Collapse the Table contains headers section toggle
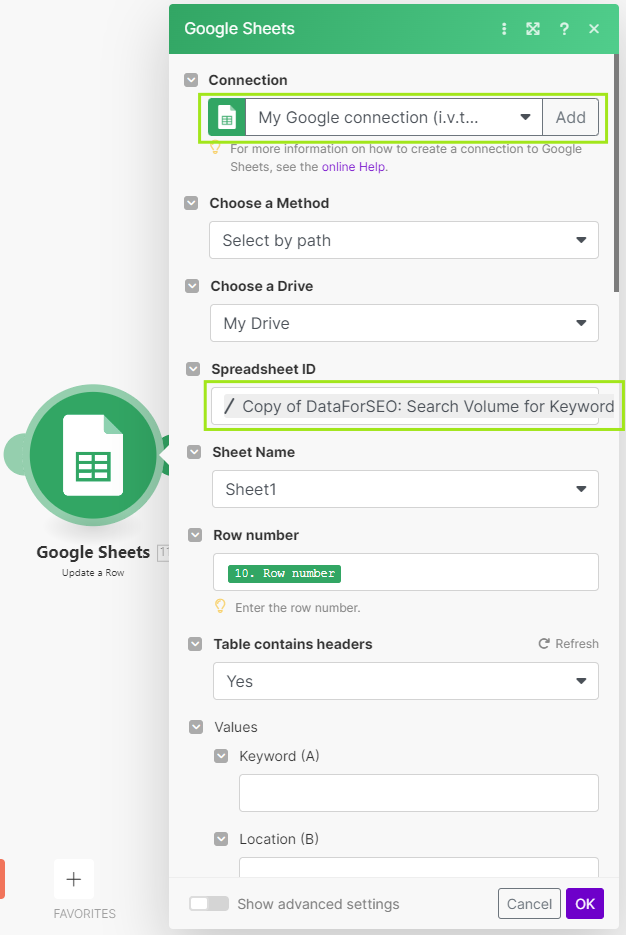 tap(195, 644)
